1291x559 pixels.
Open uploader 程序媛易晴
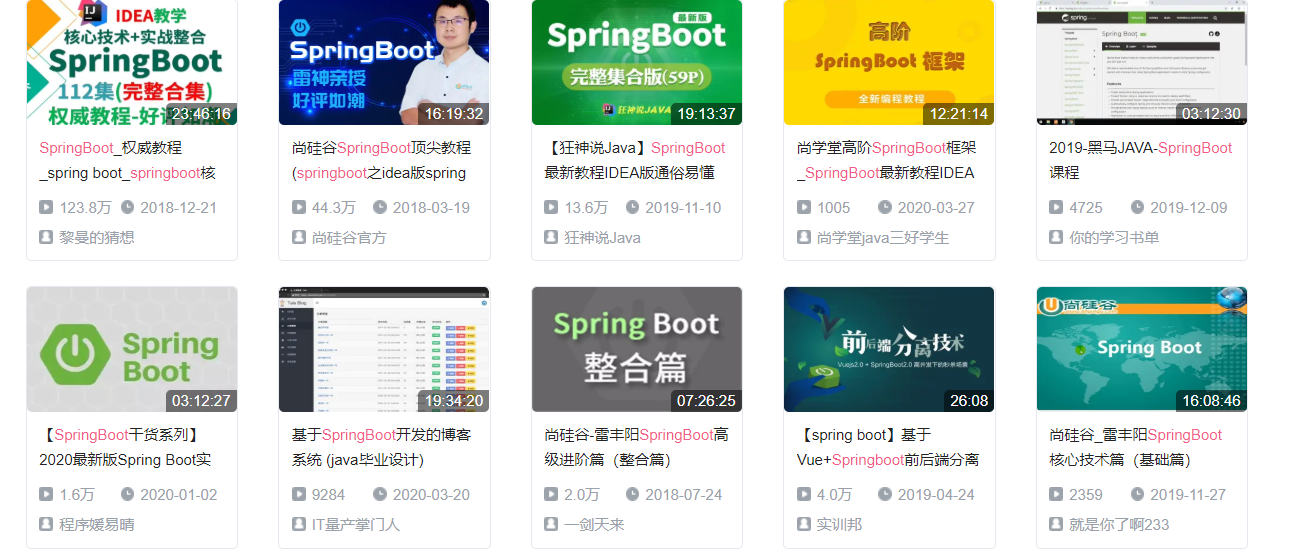pyautogui.click(x=97, y=525)
